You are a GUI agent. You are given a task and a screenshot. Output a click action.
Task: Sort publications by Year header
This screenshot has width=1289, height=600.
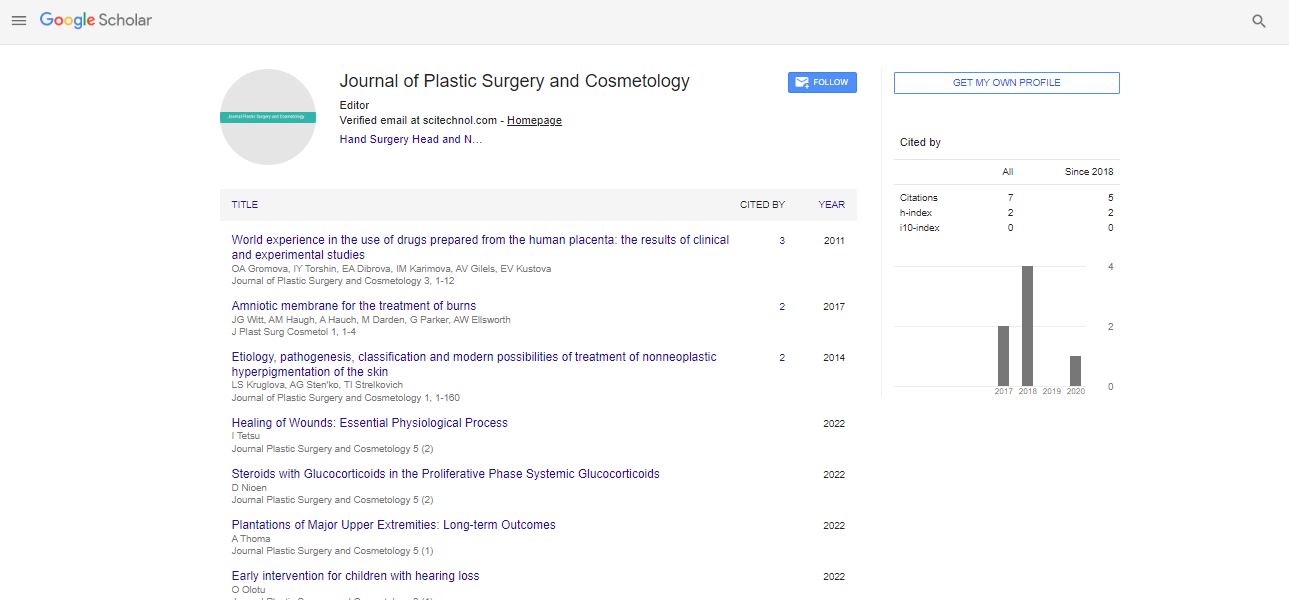[x=831, y=205]
